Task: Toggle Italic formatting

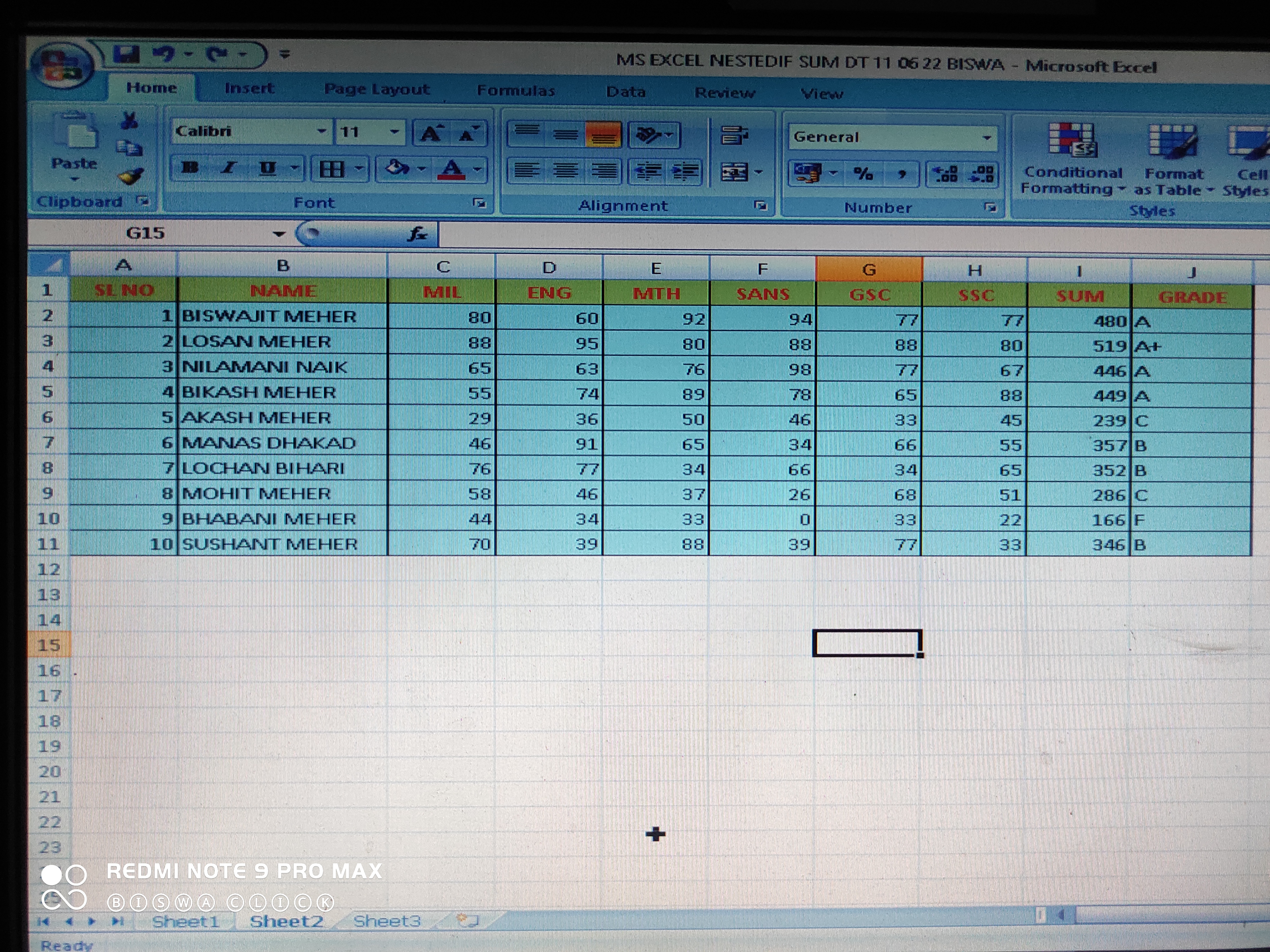Action: (x=229, y=168)
